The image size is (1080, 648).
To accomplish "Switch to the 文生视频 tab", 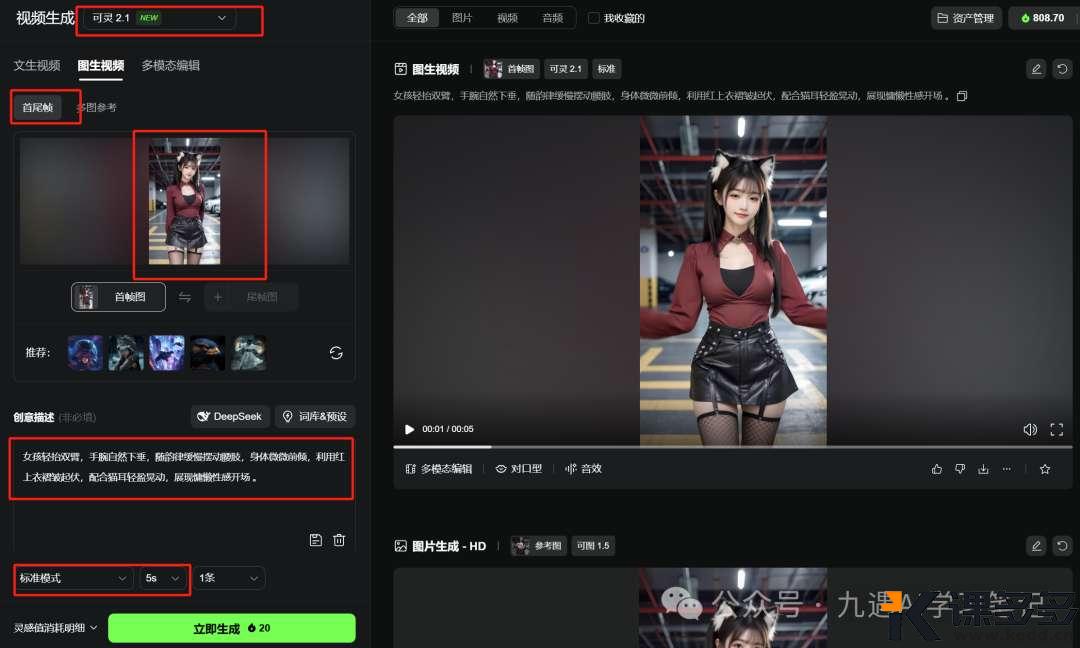I will (37, 66).
